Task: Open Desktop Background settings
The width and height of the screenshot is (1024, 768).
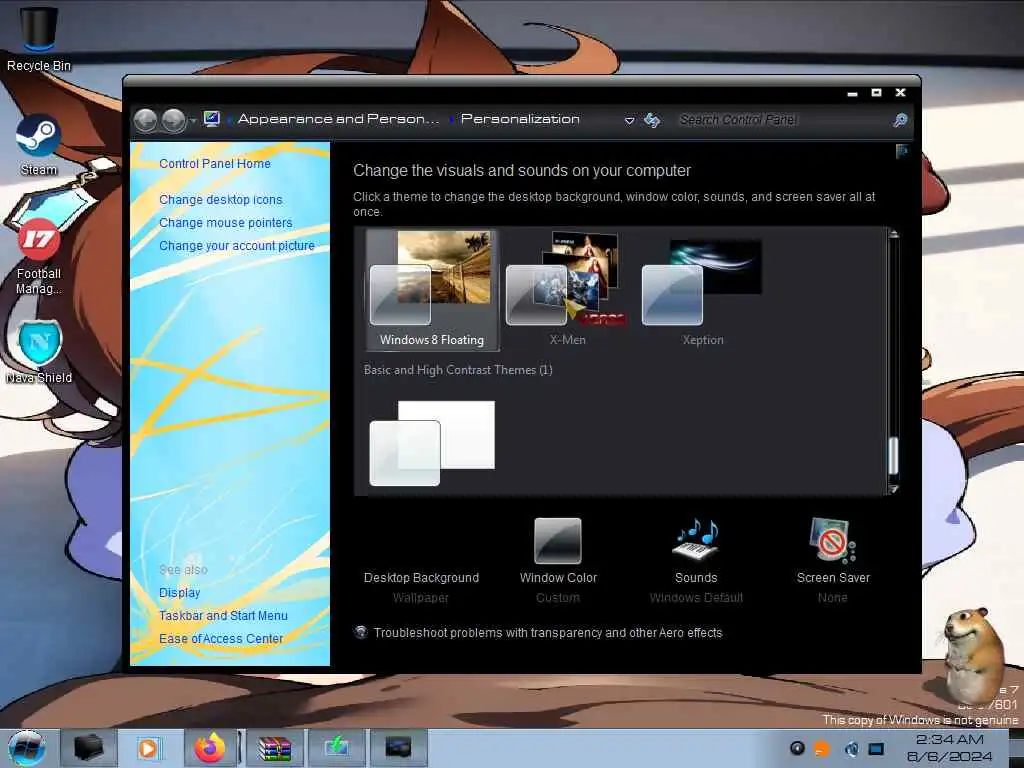Action: (x=421, y=577)
